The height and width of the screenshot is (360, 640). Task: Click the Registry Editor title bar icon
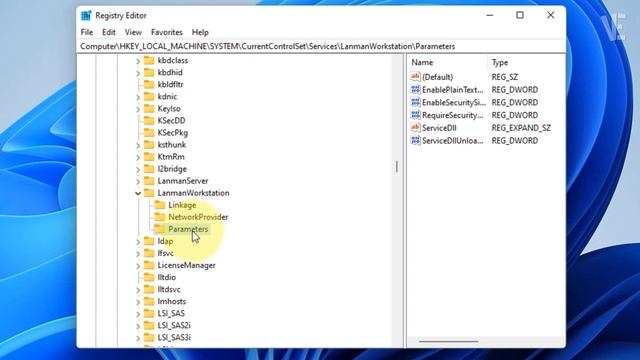(x=86, y=16)
